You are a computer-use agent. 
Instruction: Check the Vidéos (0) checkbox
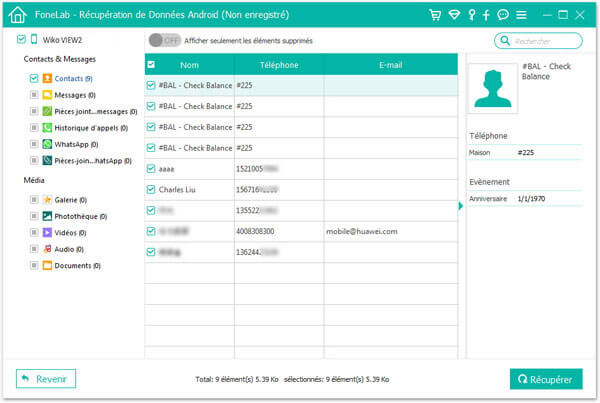click(x=34, y=232)
